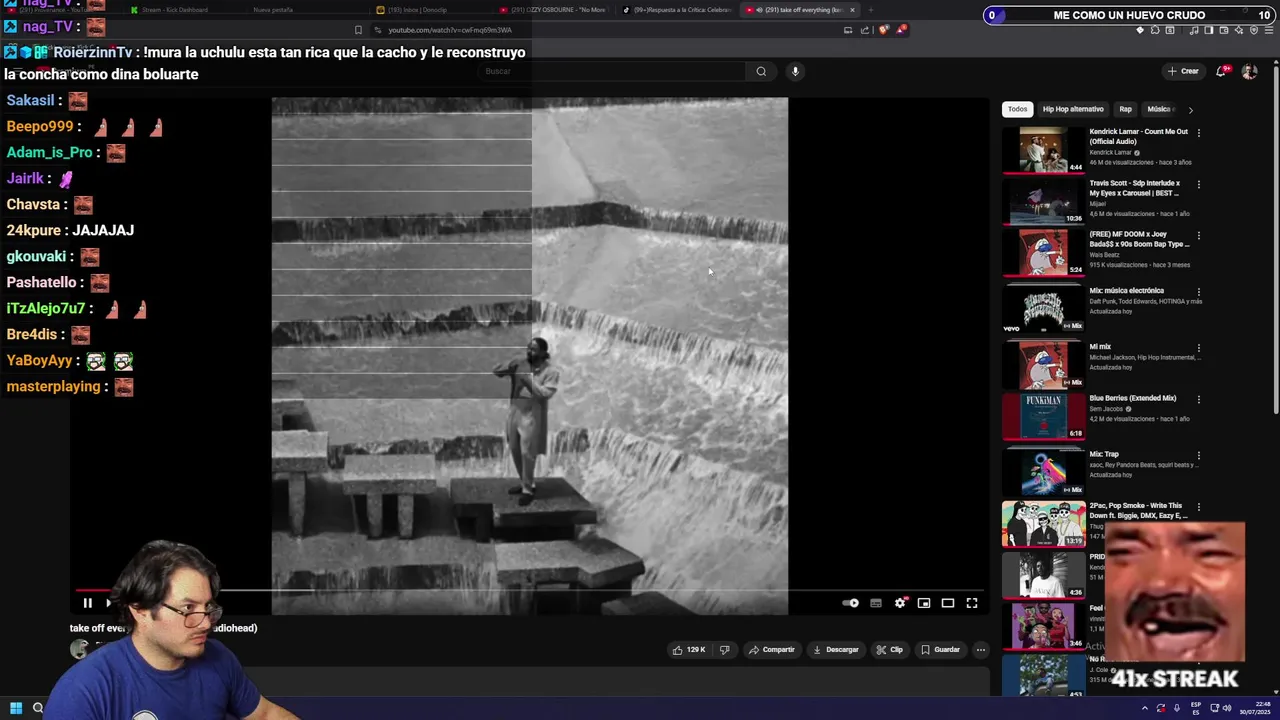Viewport: 1280px width, 720px height.
Task: Bookmark page via address bar icon
Action: (x=358, y=30)
